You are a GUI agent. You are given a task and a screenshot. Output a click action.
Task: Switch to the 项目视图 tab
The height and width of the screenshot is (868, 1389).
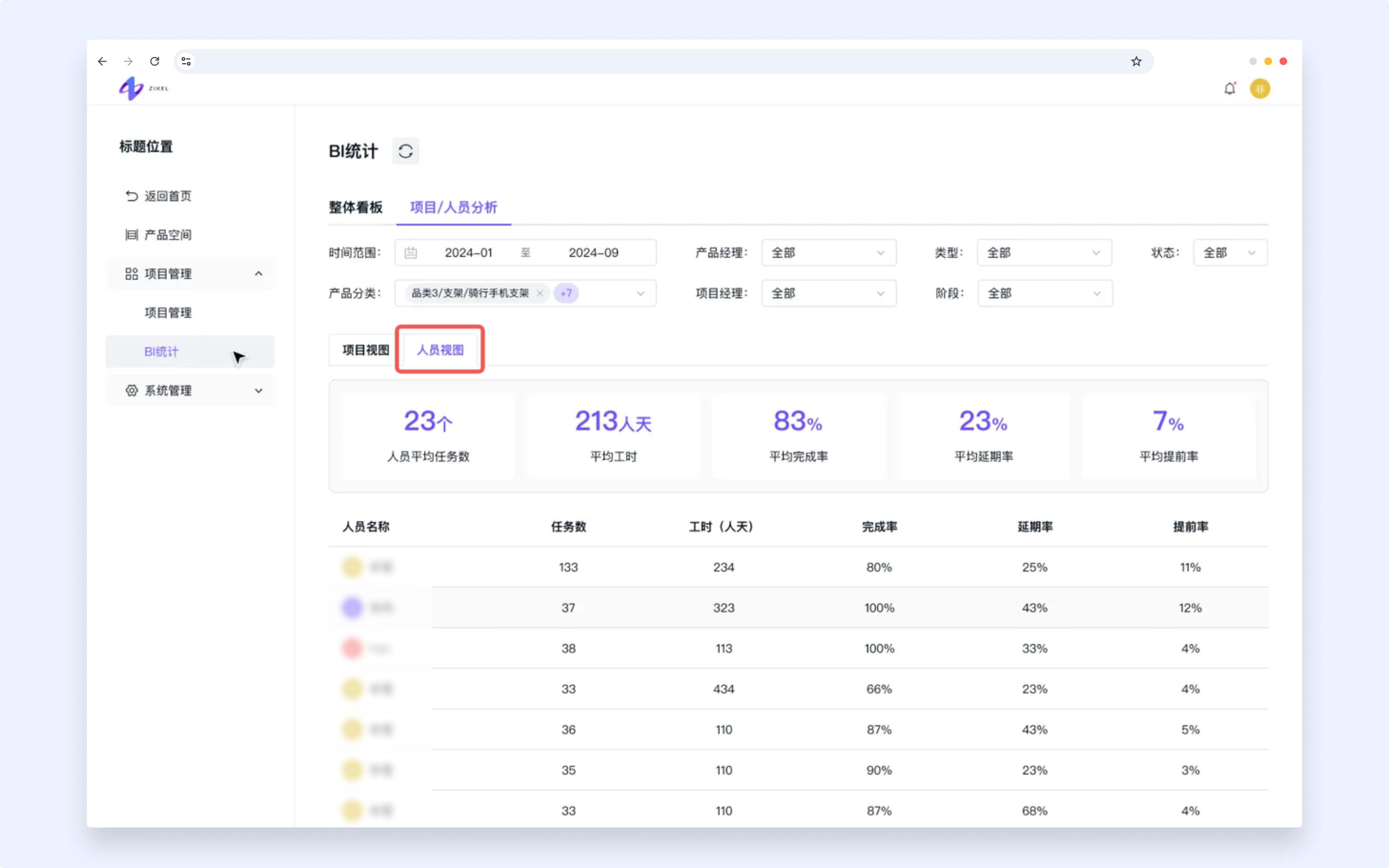(366, 350)
